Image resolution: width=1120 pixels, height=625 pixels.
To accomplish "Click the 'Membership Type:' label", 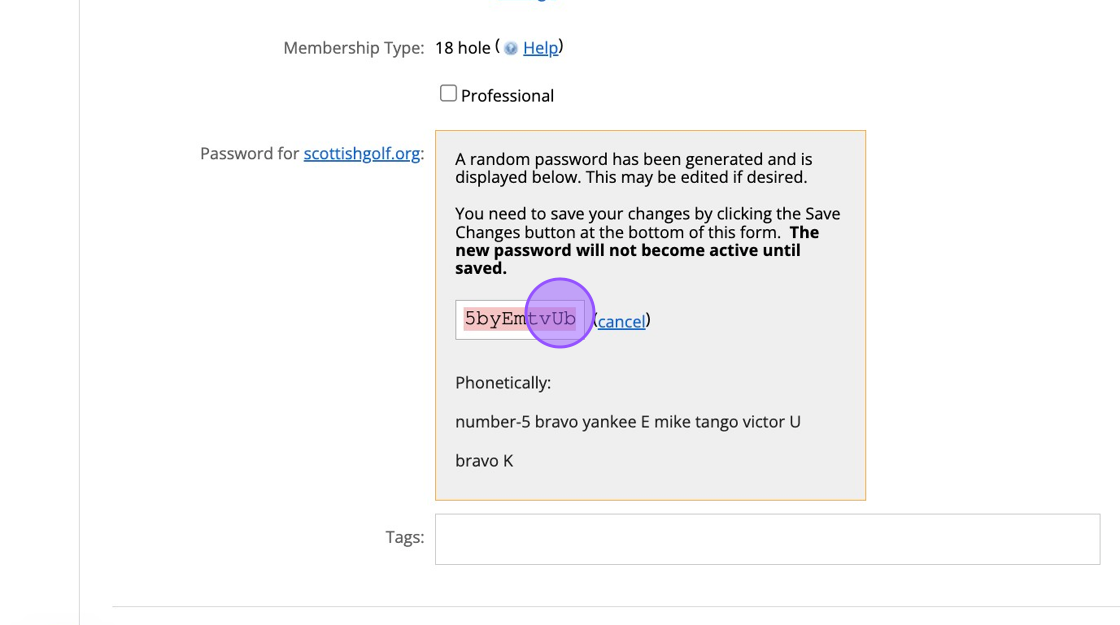I will (353, 48).
